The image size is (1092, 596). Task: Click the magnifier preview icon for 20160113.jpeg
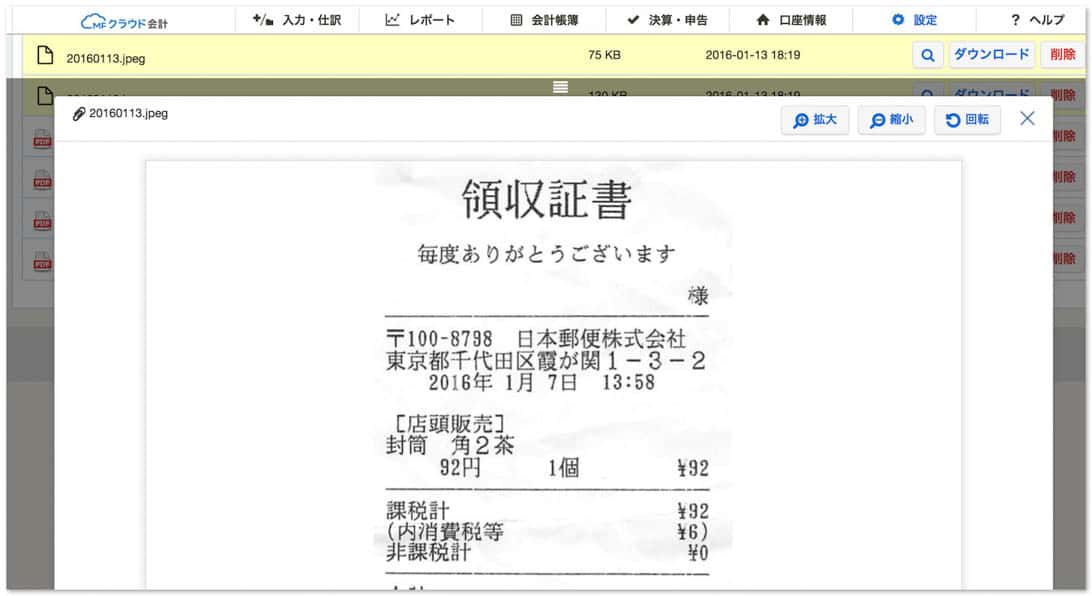click(928, 55)
